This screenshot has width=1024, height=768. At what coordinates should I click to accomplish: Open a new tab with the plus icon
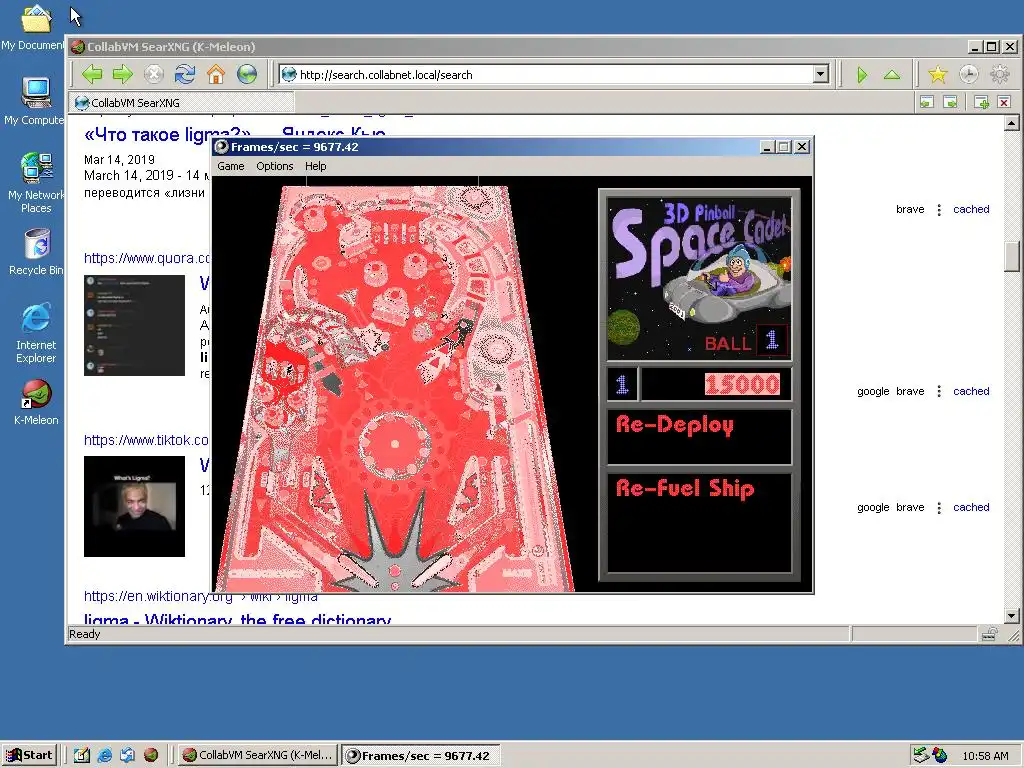[x=981, y=102]
